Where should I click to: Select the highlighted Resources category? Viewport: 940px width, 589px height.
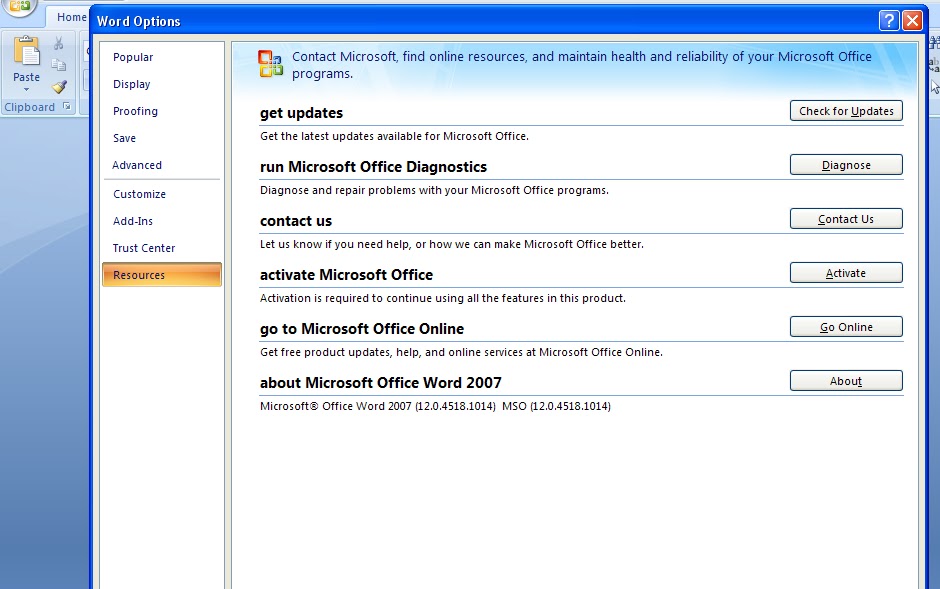coord(162,274)
